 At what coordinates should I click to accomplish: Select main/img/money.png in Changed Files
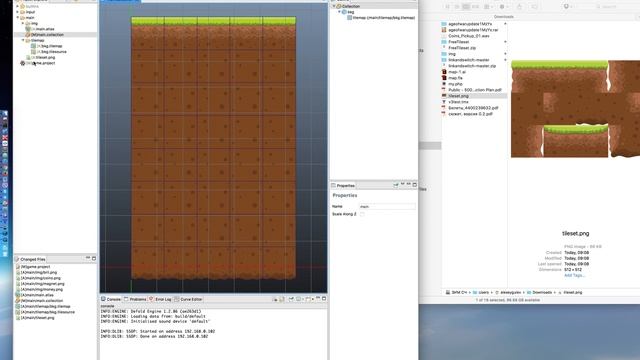(x=39, y=289)
